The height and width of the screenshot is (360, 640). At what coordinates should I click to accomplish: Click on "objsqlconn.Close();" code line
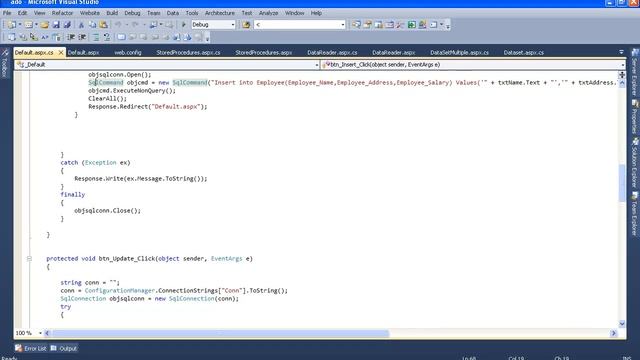(107, 211)
